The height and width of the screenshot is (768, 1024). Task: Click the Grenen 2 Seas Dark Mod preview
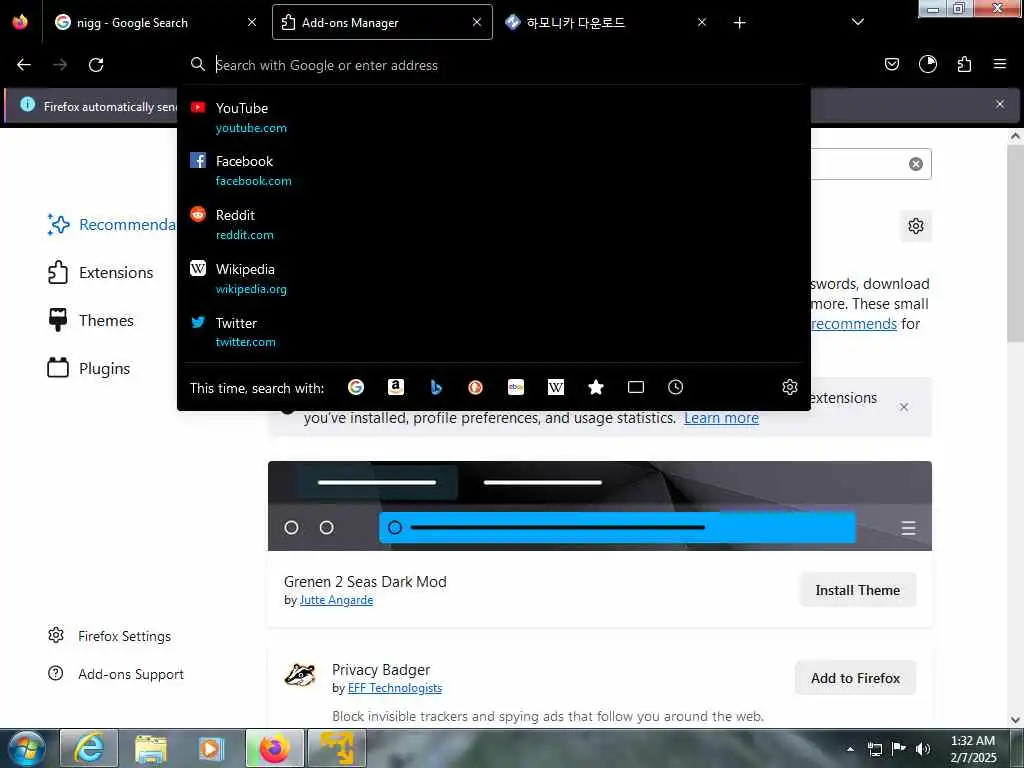point(600,506)
